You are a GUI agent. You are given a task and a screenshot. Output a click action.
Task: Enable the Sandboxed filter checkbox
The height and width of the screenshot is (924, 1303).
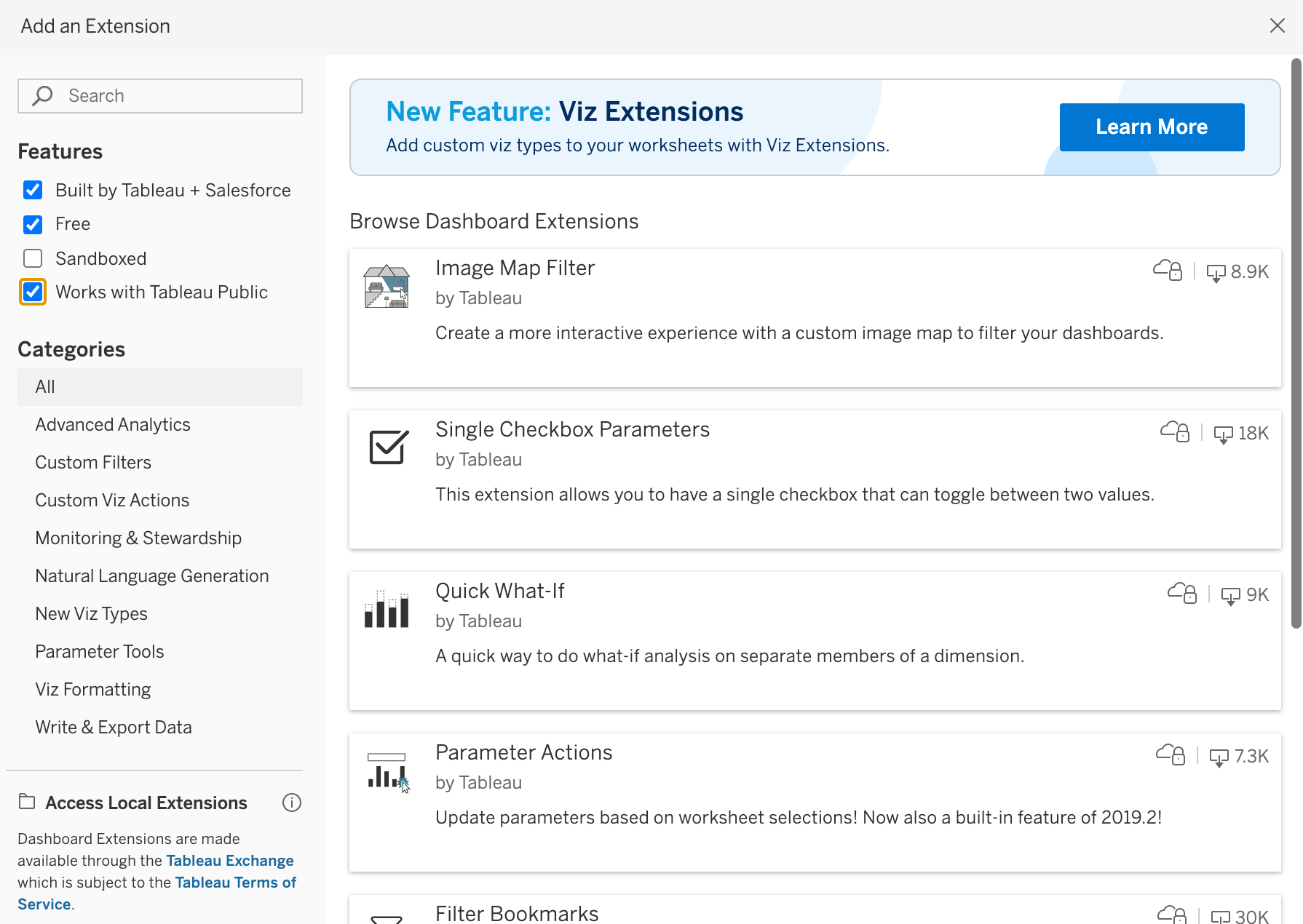(x=33, y=258)
